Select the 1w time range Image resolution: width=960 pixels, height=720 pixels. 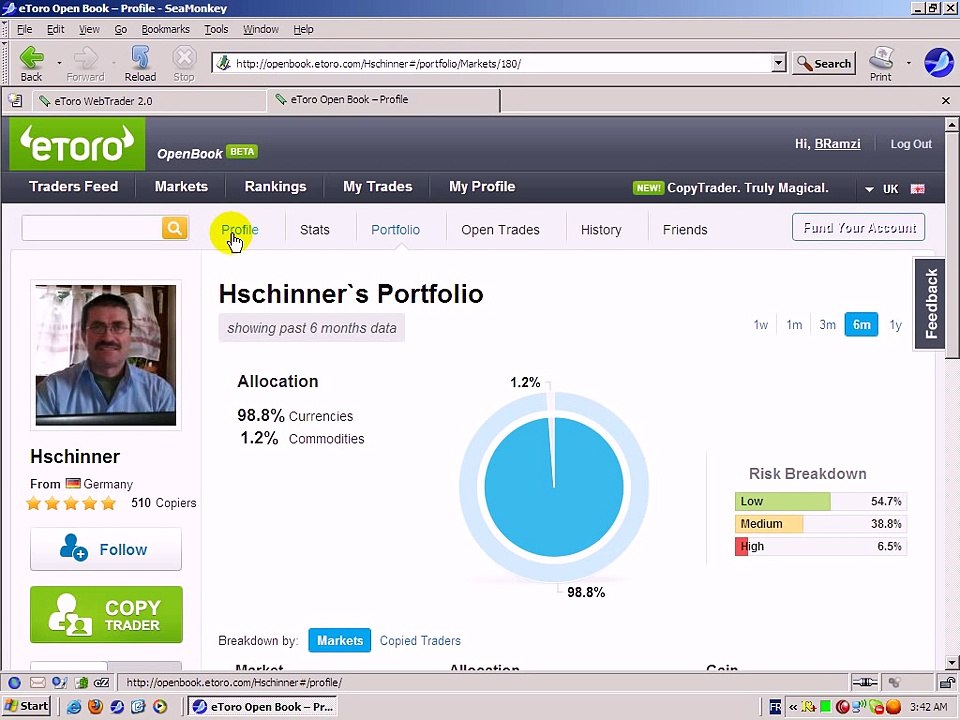(x=760, y=324)
